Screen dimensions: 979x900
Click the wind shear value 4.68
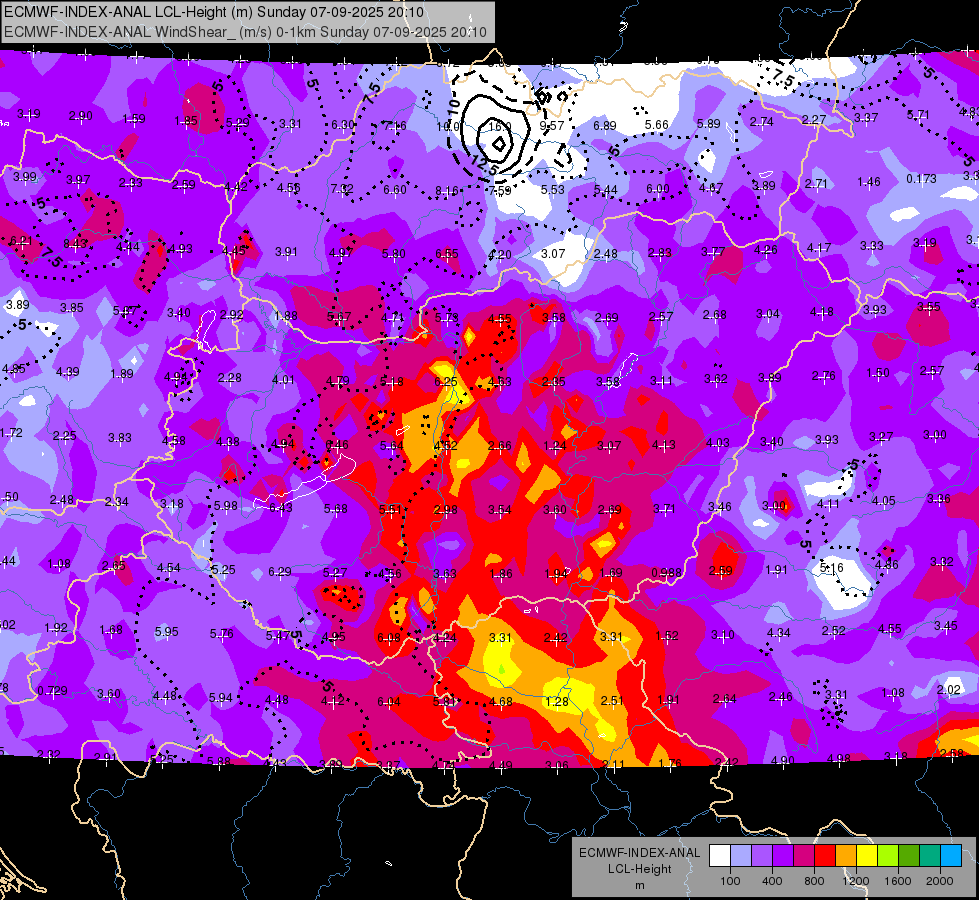[501, 702]
